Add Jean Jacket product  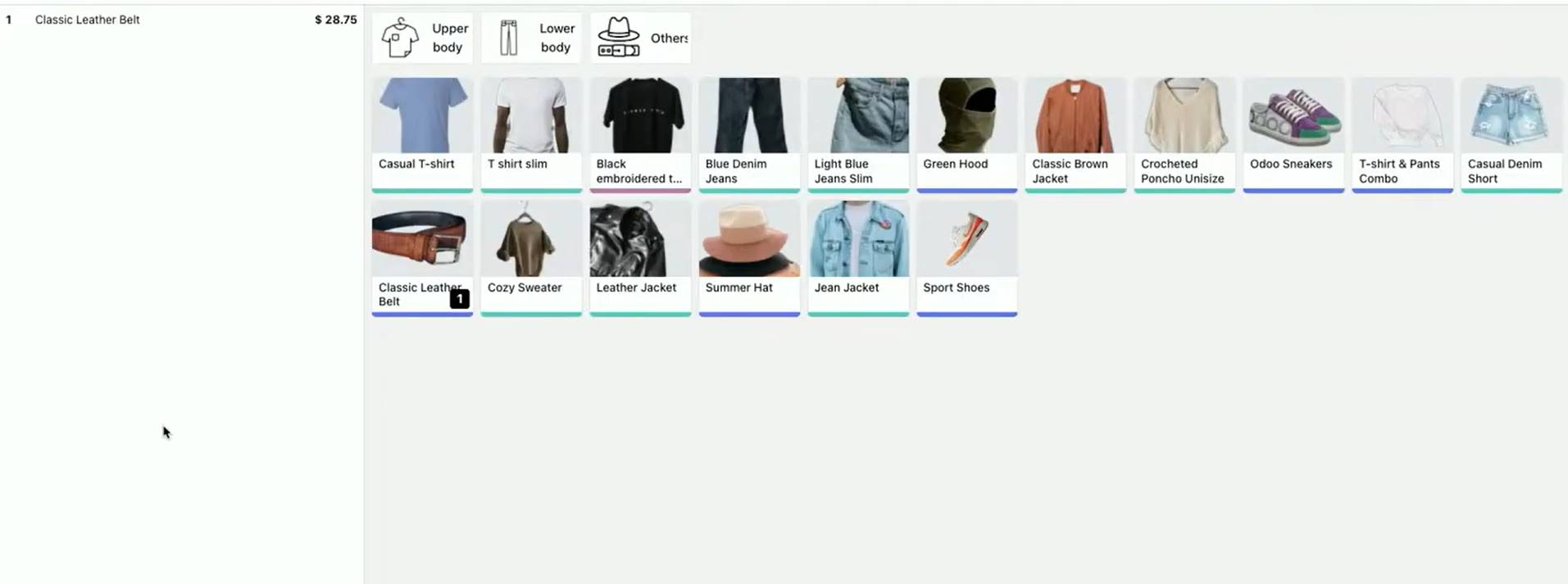pyautogui.click(x=858, y=259)
